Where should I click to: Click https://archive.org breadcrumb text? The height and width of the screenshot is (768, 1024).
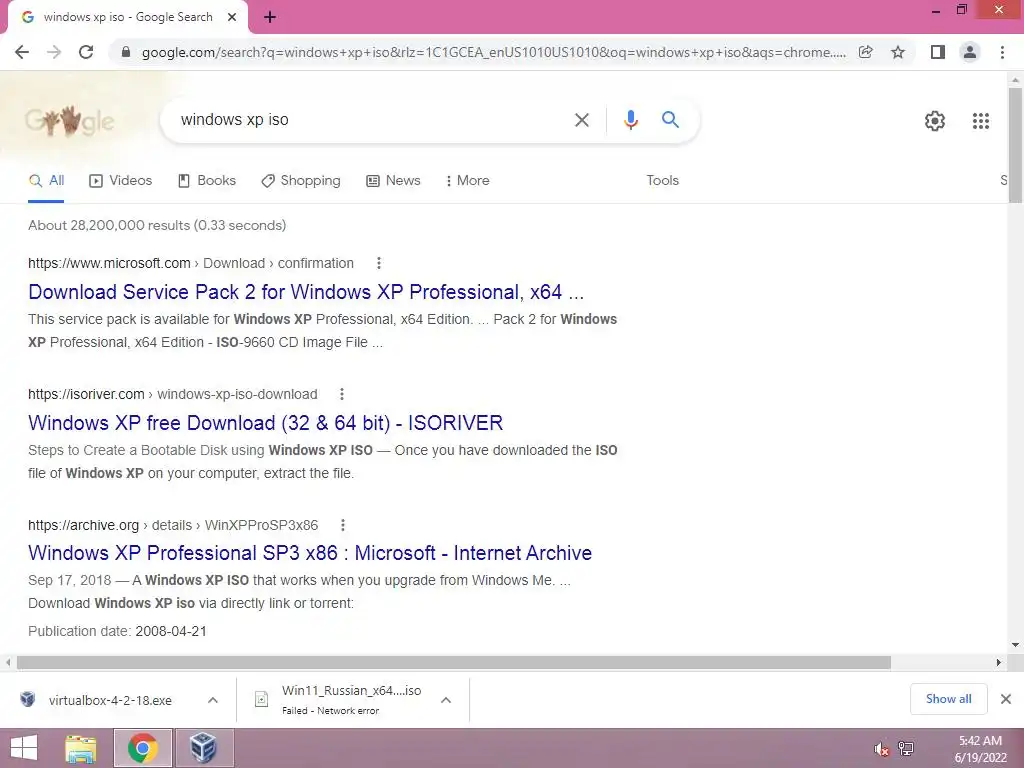pos(84,526)
